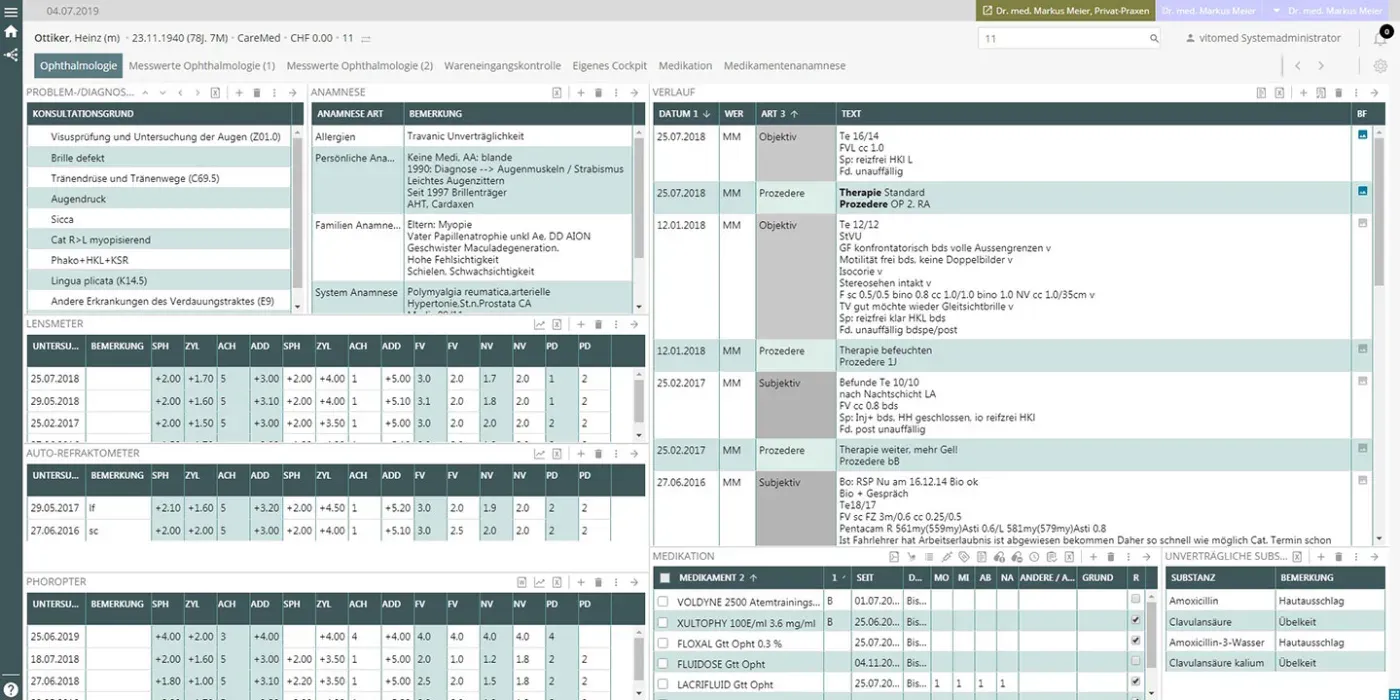Open the dropdown arrow on the last Markus Meier tab
This screenshot has height=700, width=1400.
(1275, 10)
